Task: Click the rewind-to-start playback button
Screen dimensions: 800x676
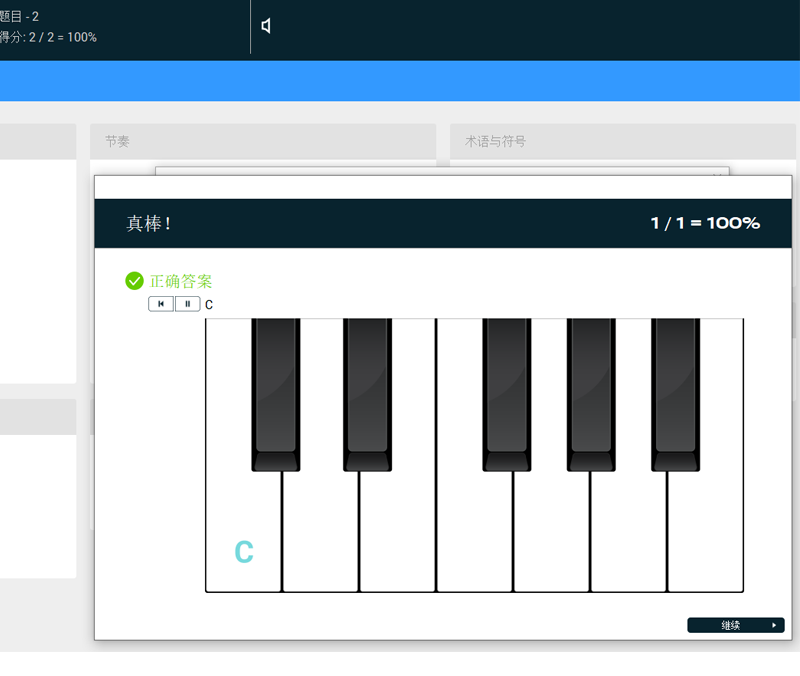Action: click(161, 304)
